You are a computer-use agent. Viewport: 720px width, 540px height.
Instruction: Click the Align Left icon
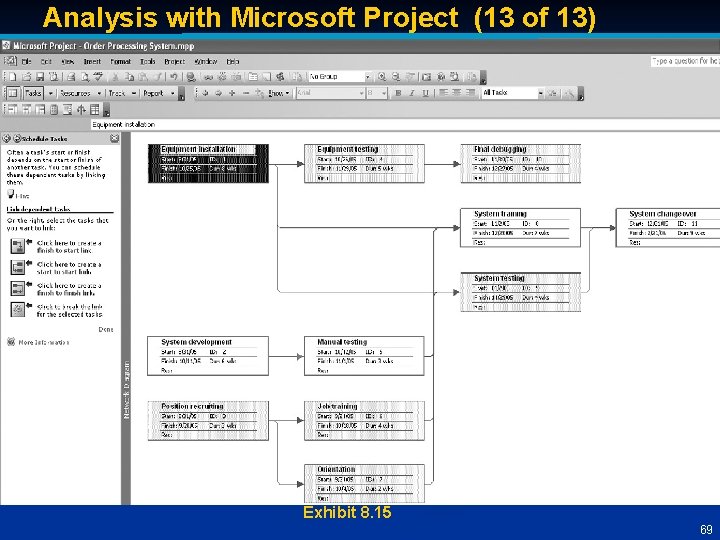443,93
